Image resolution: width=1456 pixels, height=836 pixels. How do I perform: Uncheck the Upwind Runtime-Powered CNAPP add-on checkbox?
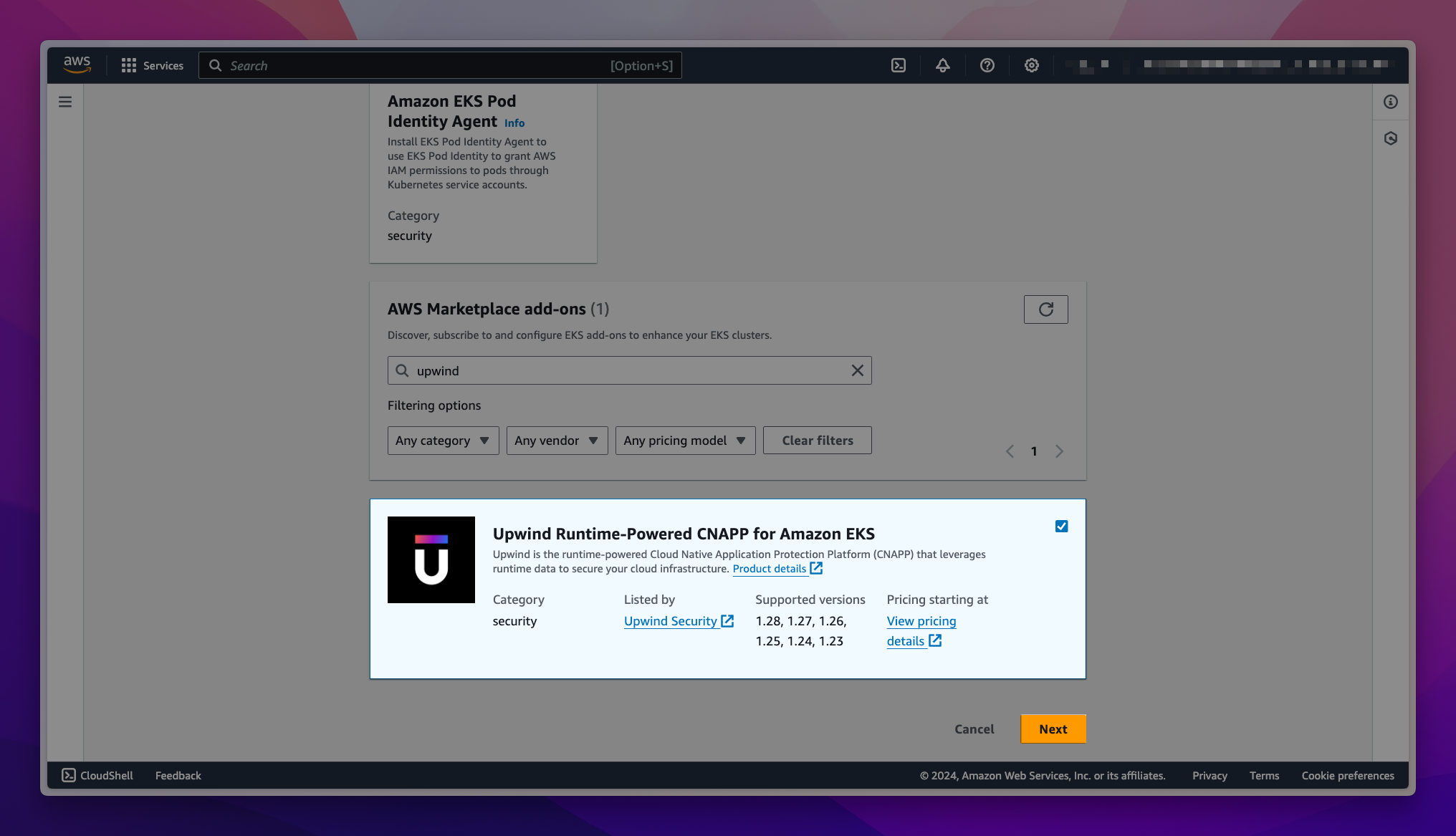1062,527
